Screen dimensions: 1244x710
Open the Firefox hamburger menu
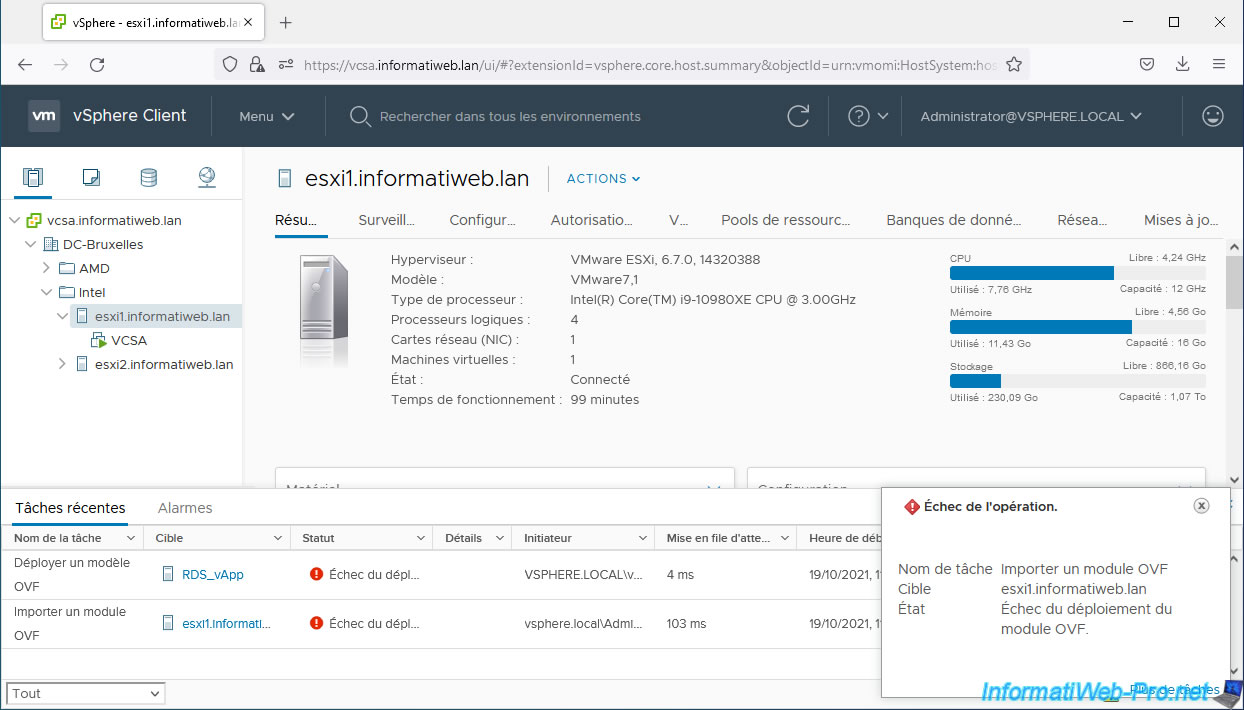(x=1219, y=64)
